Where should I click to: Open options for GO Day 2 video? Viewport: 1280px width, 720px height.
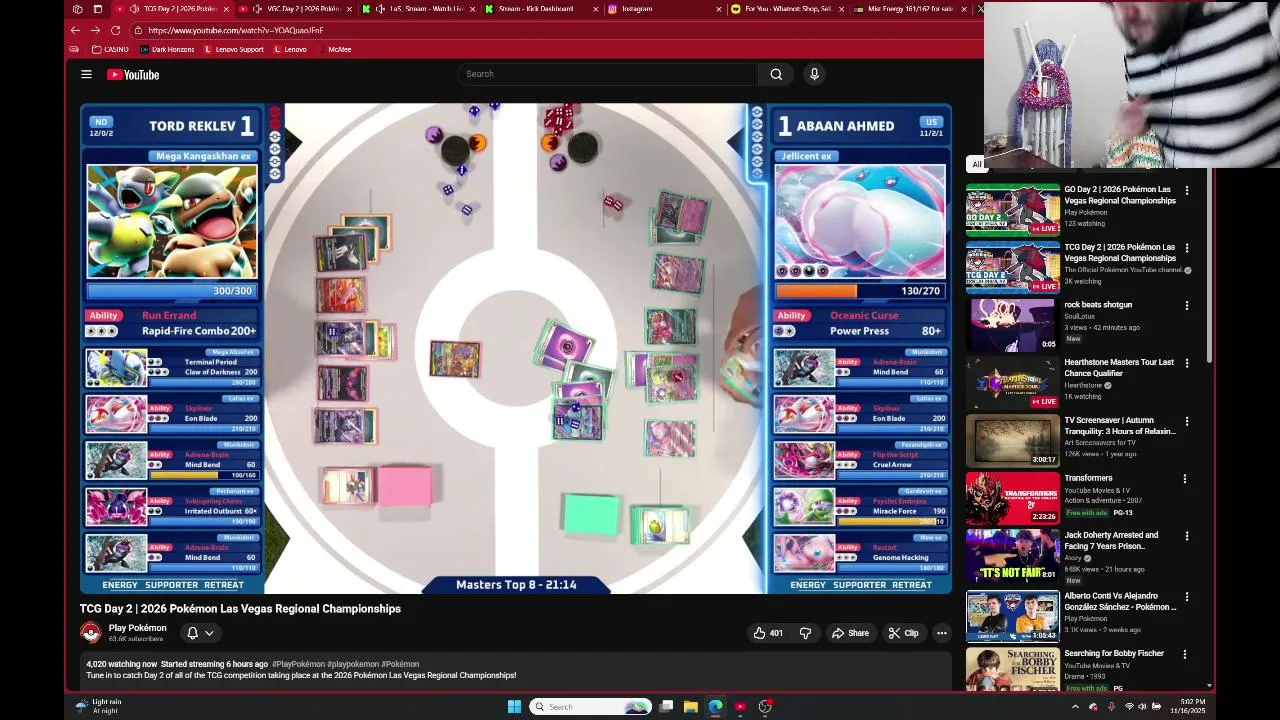pyautogui.click(x=1187, y=190)
